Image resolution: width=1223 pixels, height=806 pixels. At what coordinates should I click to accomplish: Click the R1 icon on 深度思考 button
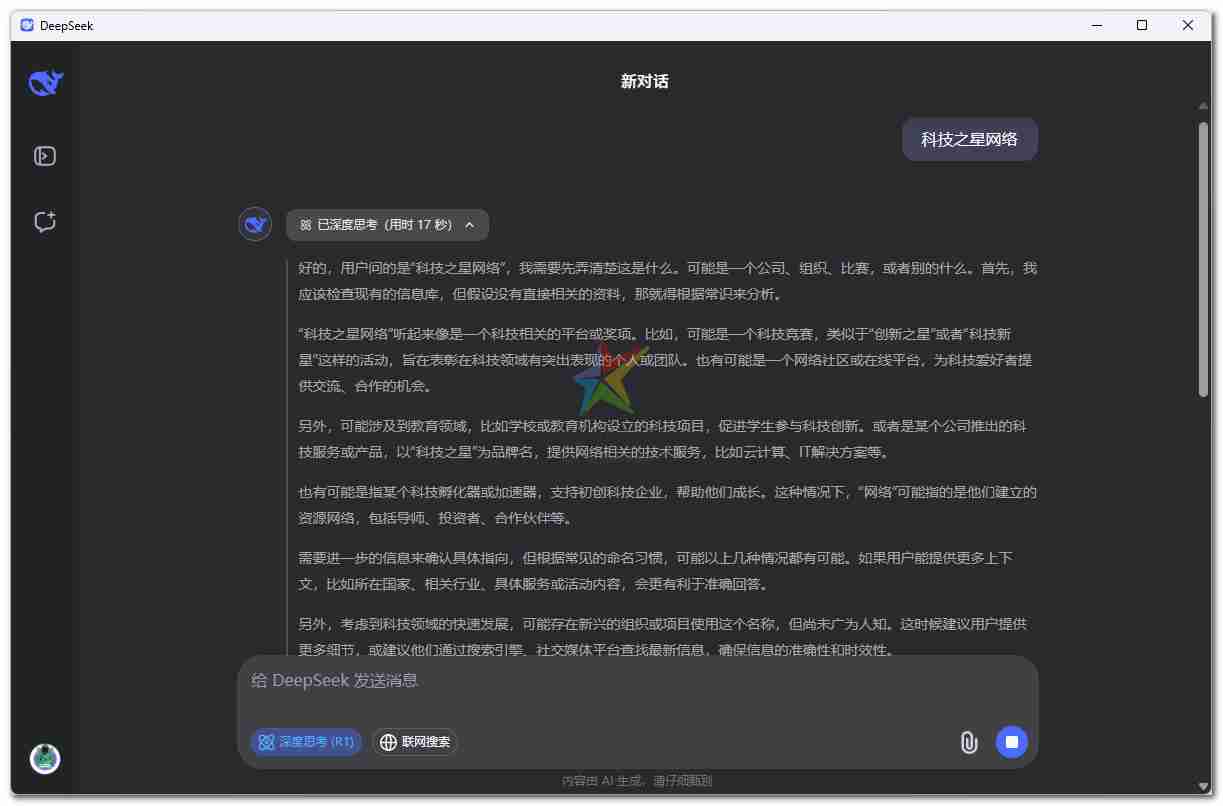266,743
